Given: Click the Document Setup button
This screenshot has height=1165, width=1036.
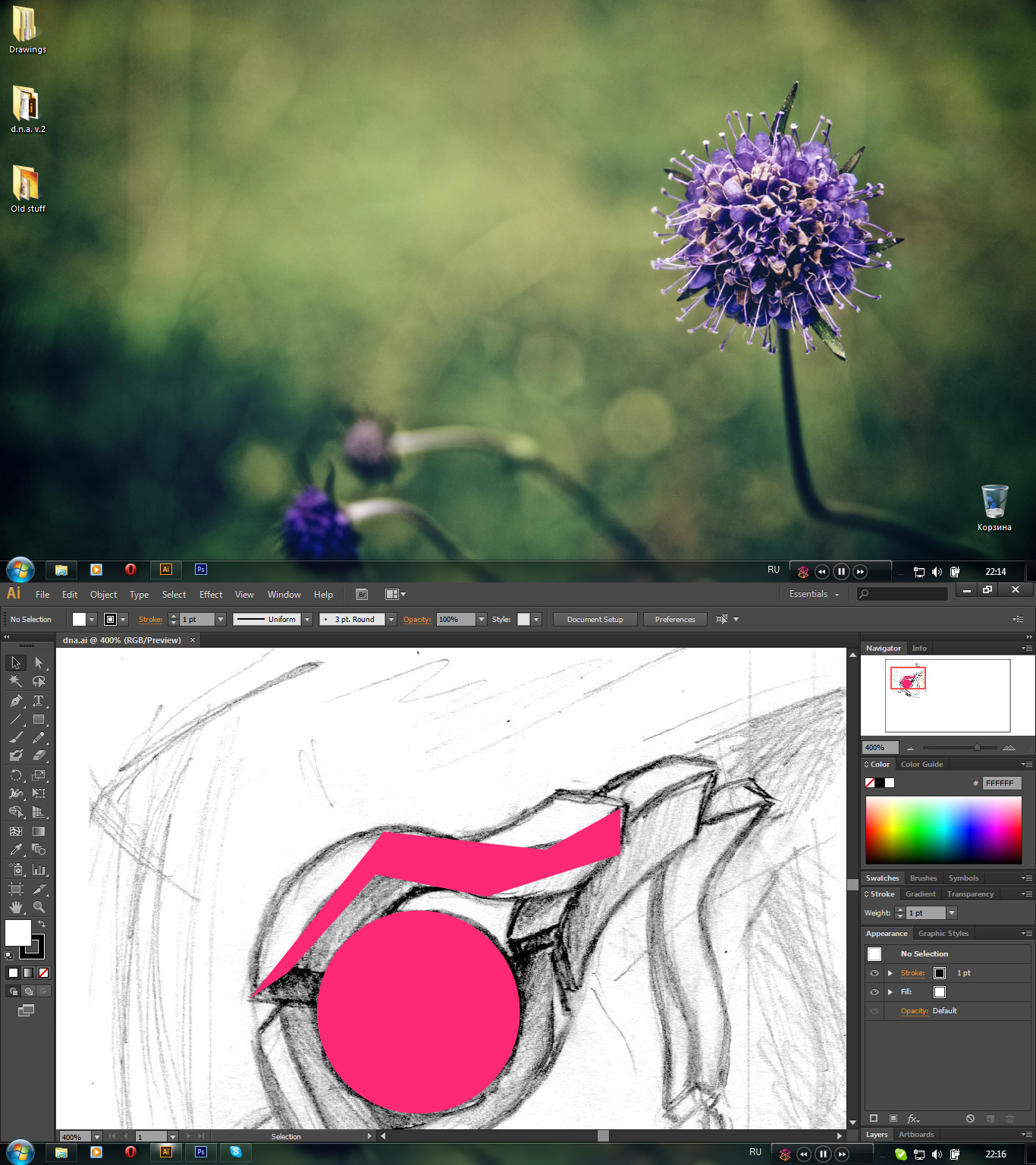Looking at the screenshot, I should point(595,620).
